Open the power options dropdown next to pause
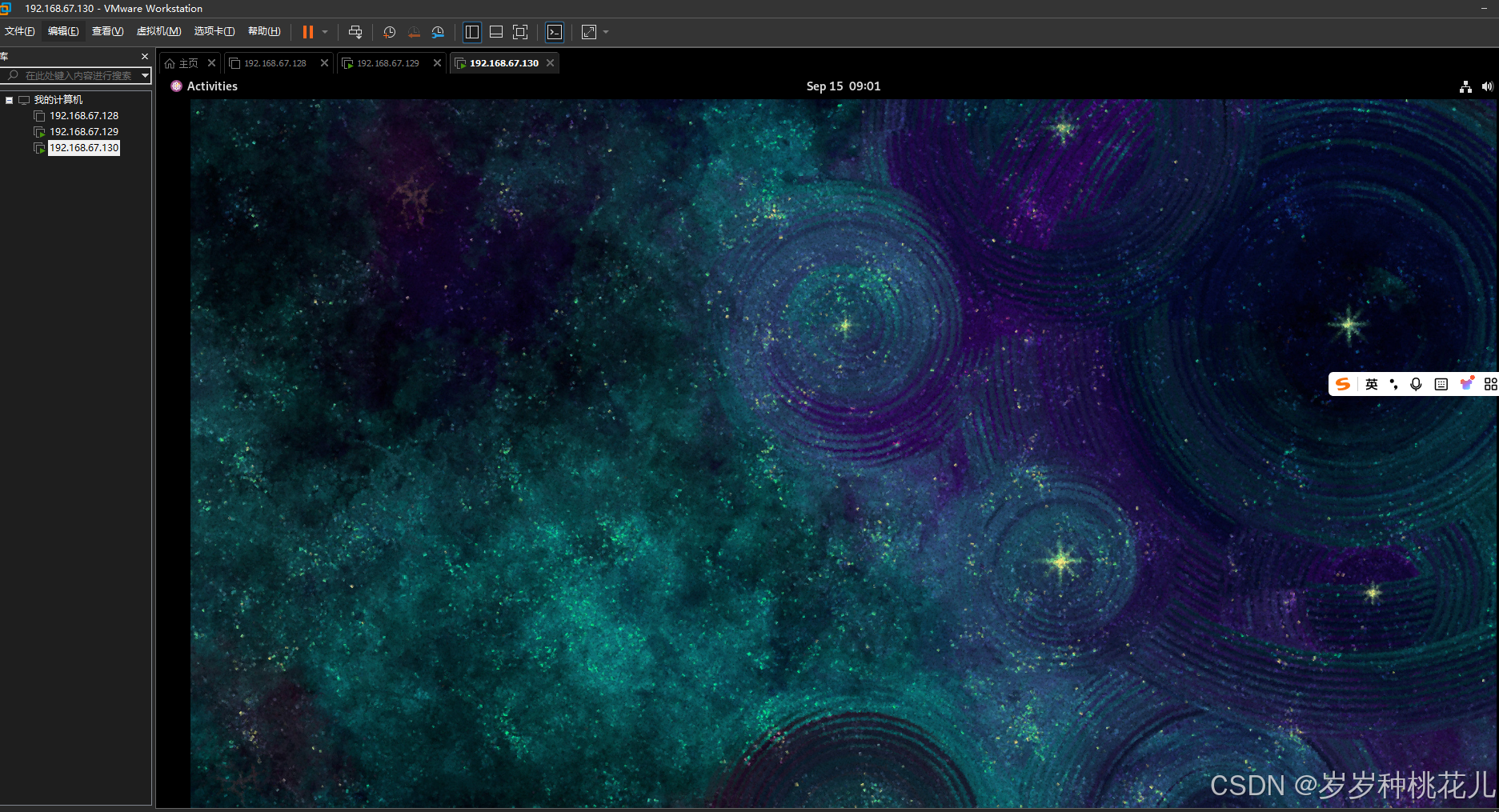 [325, 32]
